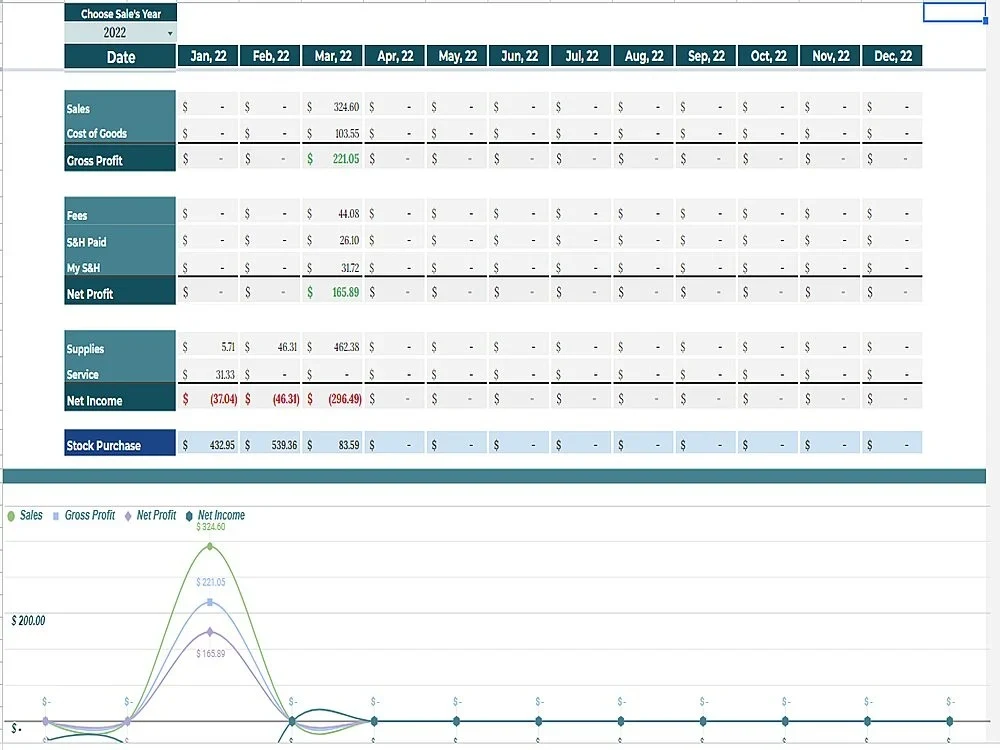The image size is (1000, 750).
Task: Select the Fees row label
Action: pos(119,215)
